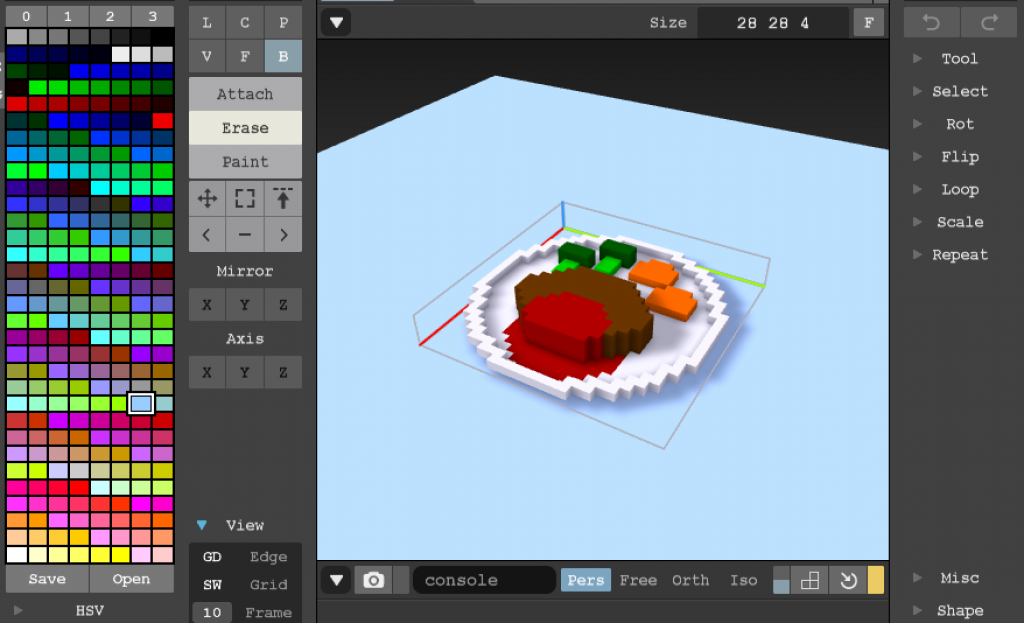Click the Save palette button
Screen dimensions: 1024x623
point(47,579)
